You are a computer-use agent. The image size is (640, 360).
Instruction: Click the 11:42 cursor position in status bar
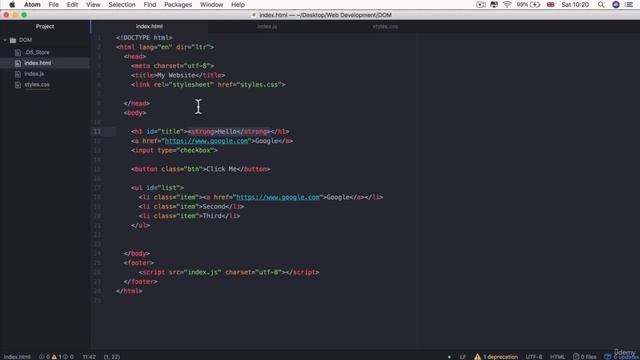pyautogui.click(x=89, y=357)
